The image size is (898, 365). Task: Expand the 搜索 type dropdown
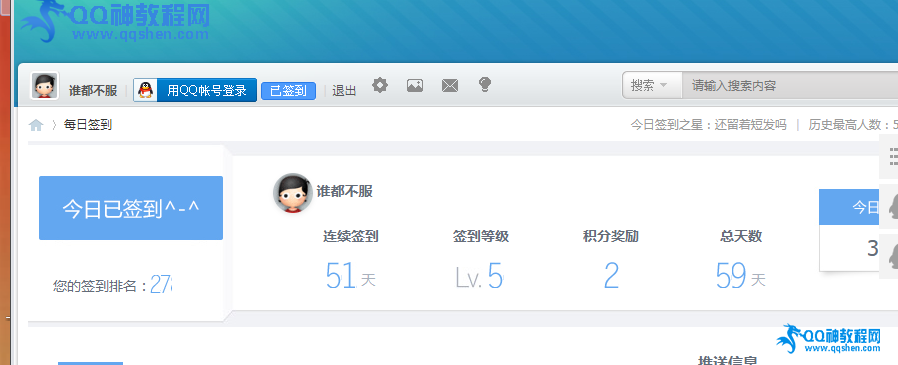coord(652,86)
